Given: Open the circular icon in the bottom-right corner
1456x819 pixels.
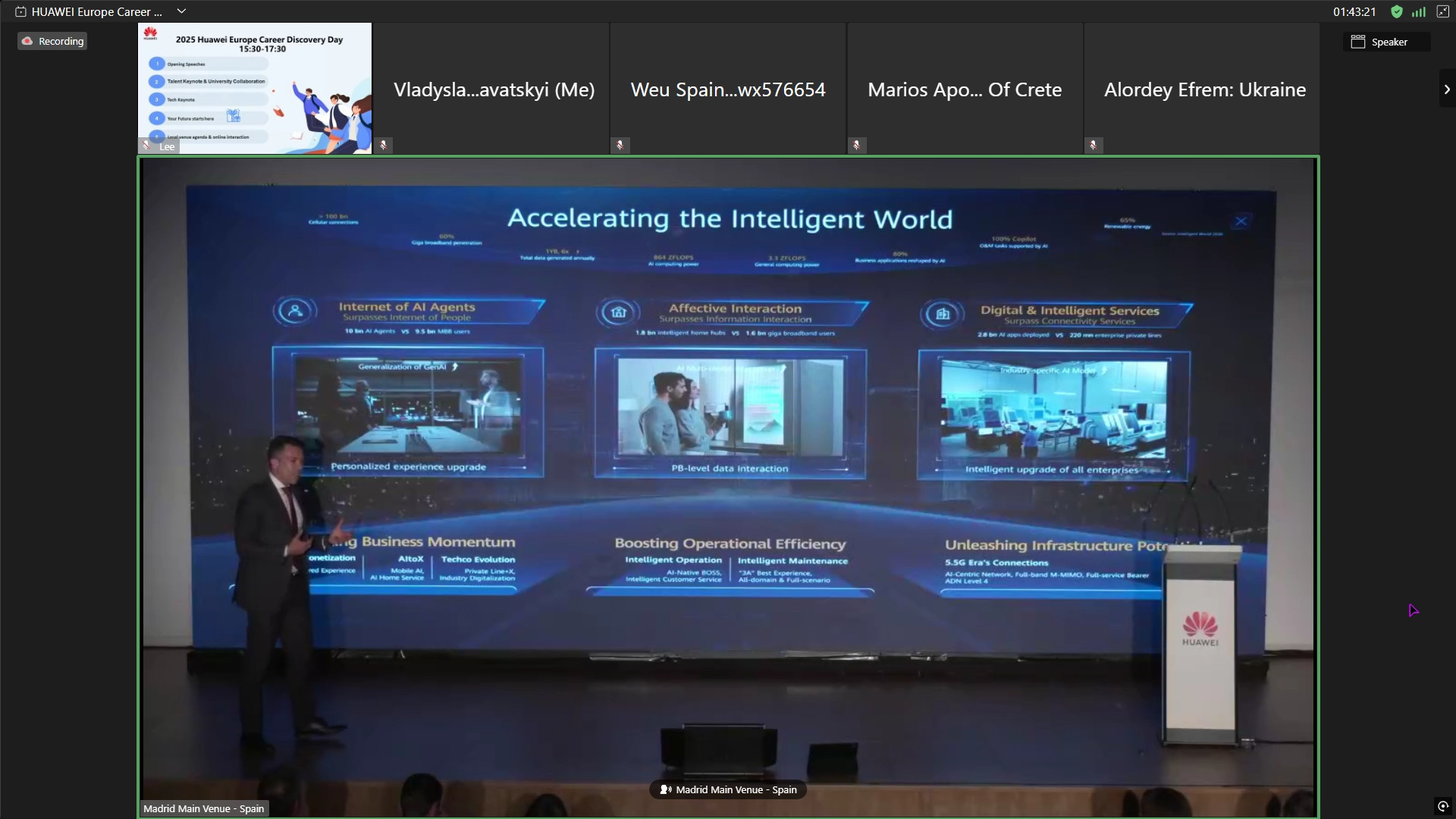Looking at the screenshot, I should 1442,806.
